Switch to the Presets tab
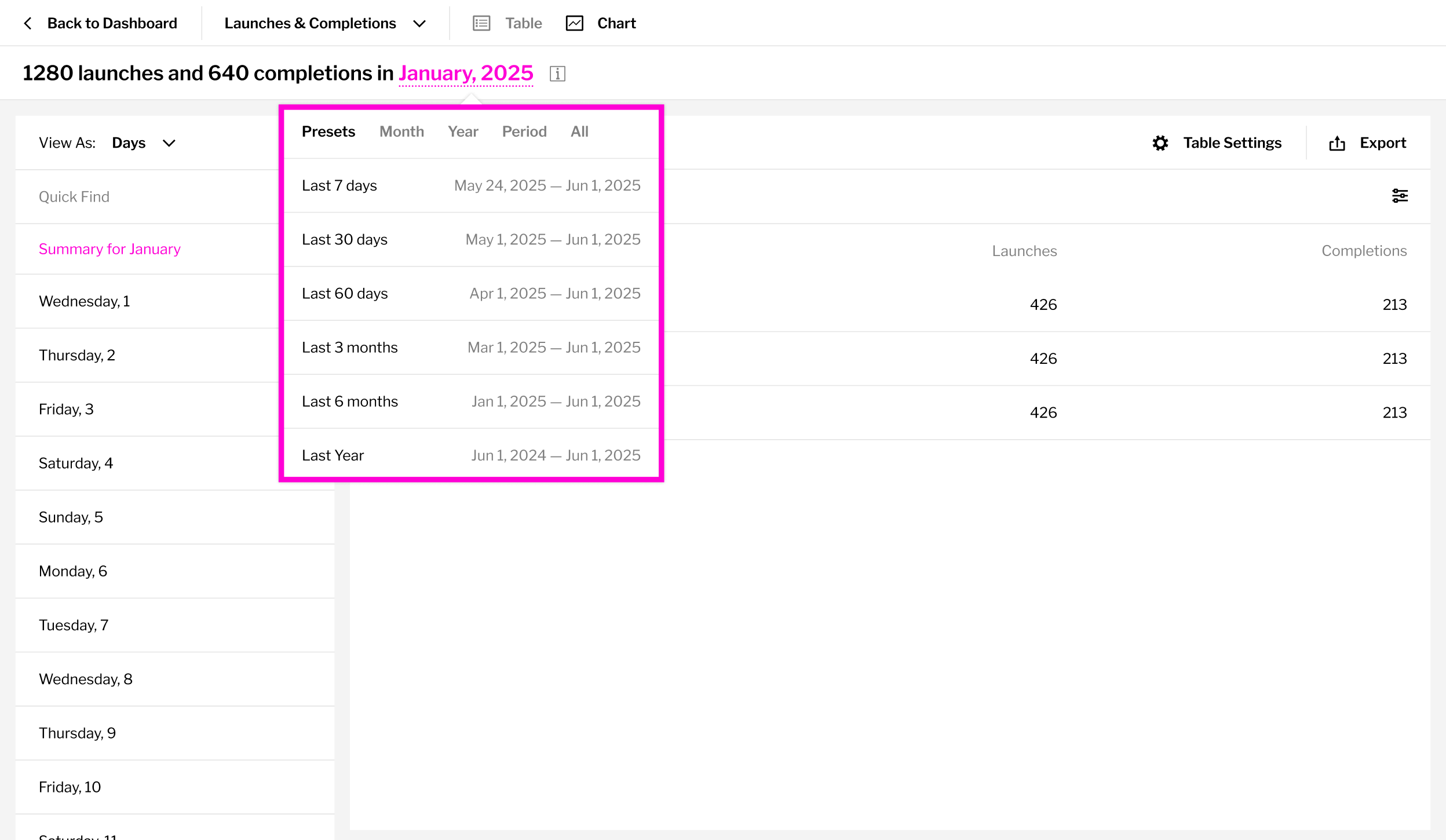Viewport: 1446px width, 840px height. pyautogui.click(x=328, y=132)
